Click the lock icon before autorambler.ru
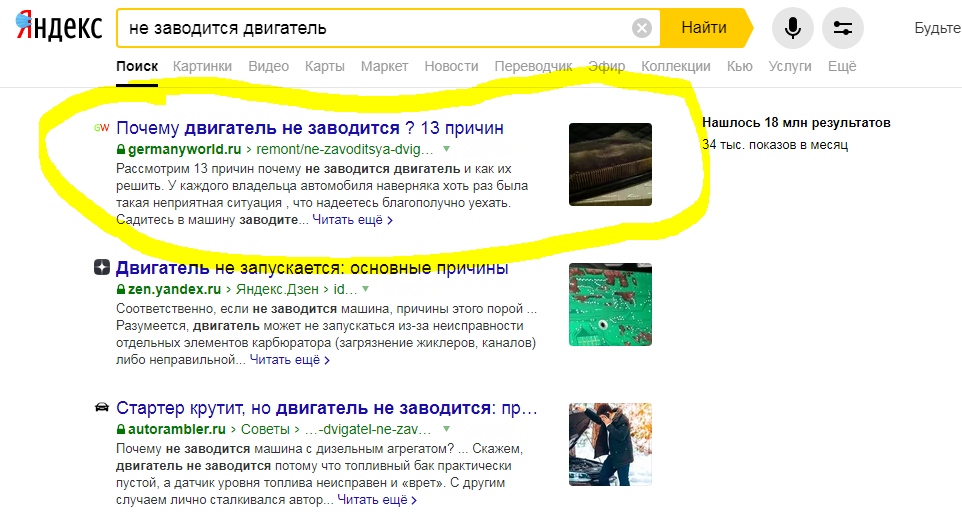Screen dimensions: 962x529 point(121,429)
